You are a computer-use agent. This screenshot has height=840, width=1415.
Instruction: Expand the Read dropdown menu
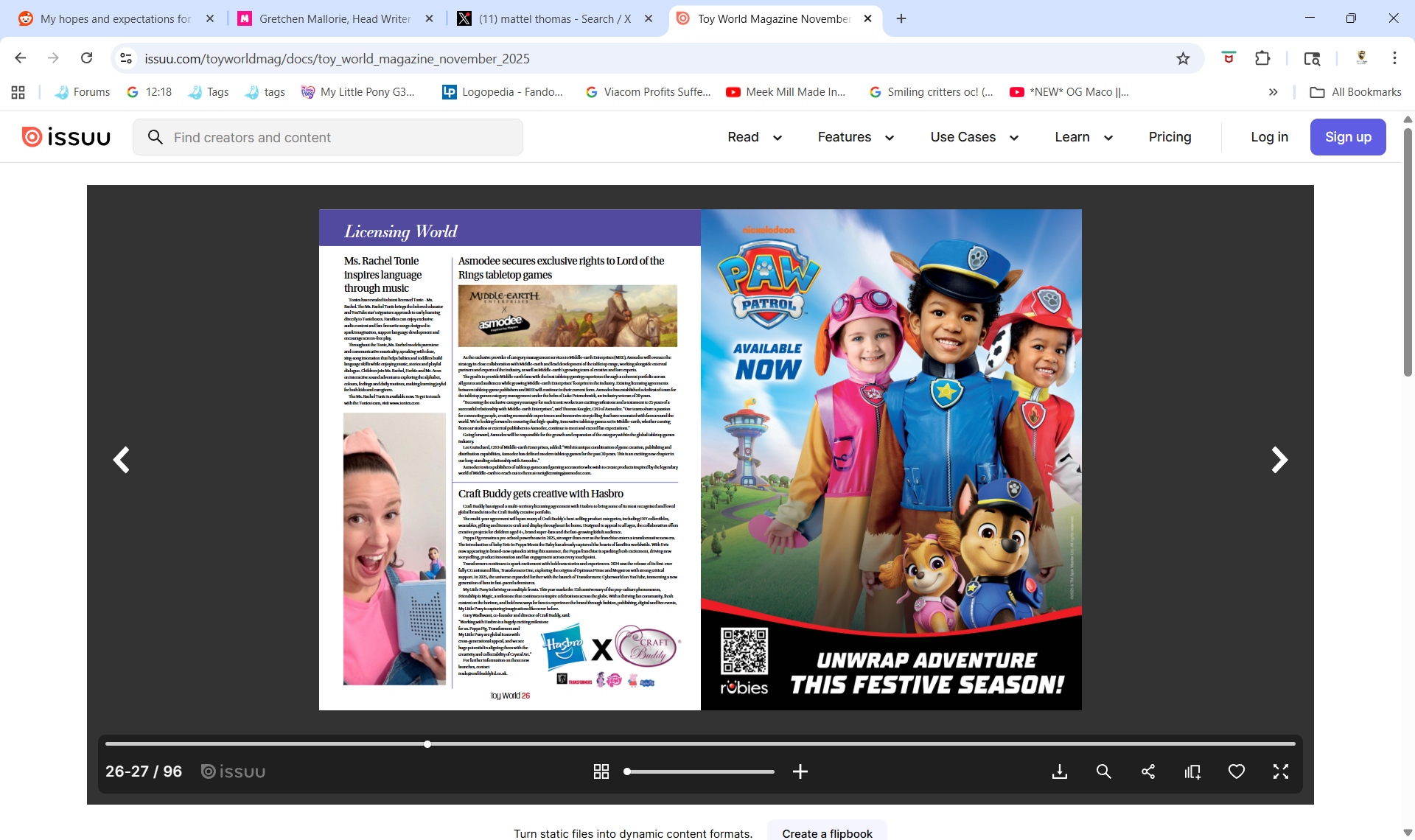tap(755, 137)
